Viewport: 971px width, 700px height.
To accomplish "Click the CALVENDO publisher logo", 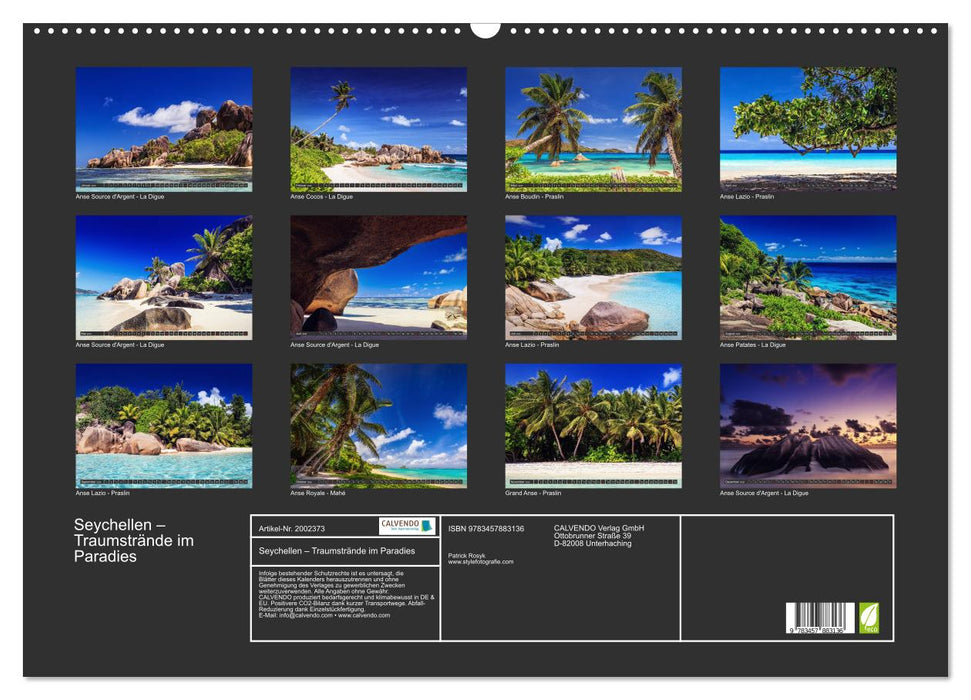I will [403, 527].
